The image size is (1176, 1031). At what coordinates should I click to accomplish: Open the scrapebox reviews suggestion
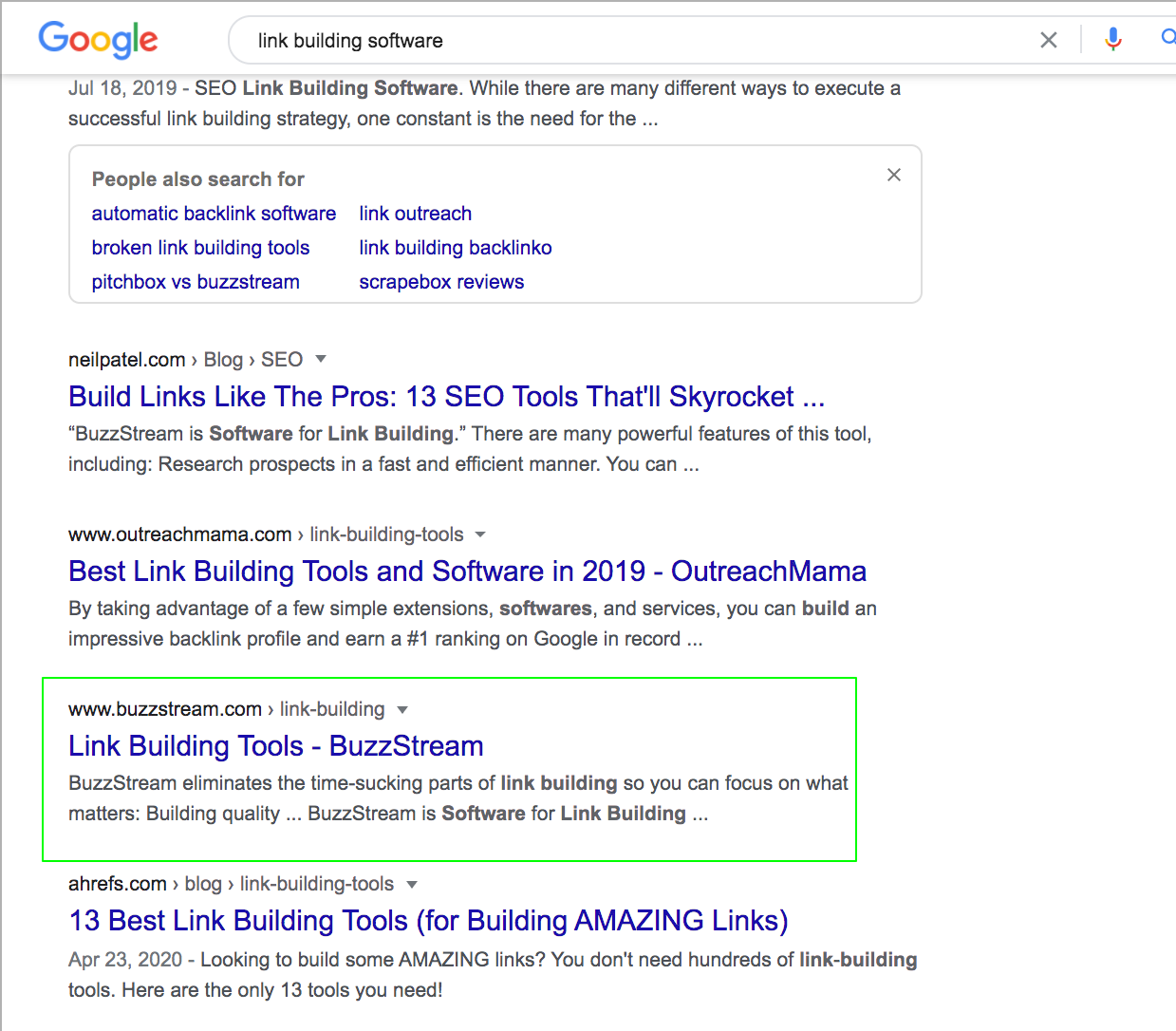tap(441, 282)
